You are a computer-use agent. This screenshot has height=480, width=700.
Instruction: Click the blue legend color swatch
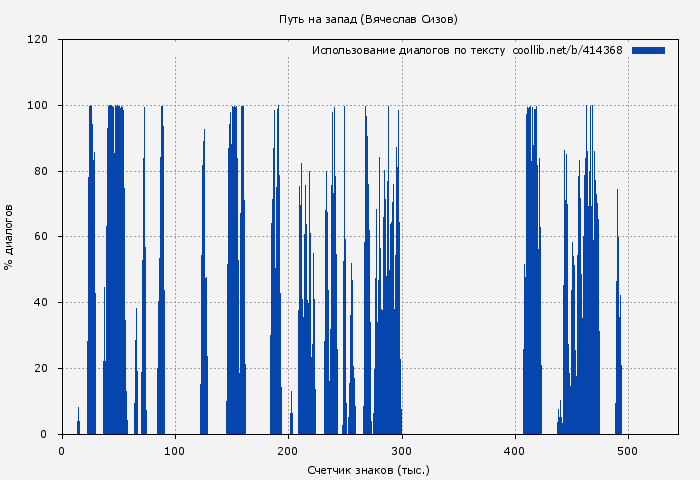click(648, 50)
